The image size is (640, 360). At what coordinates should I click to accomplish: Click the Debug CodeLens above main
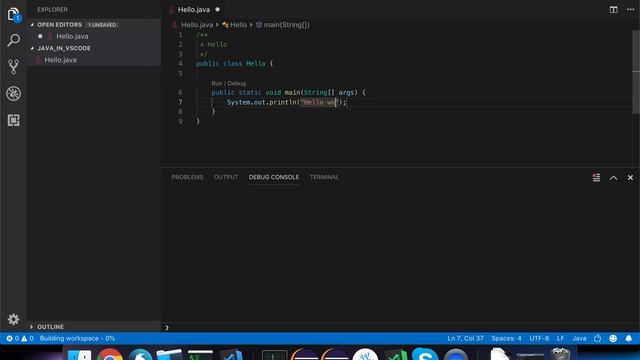point(237,83)
